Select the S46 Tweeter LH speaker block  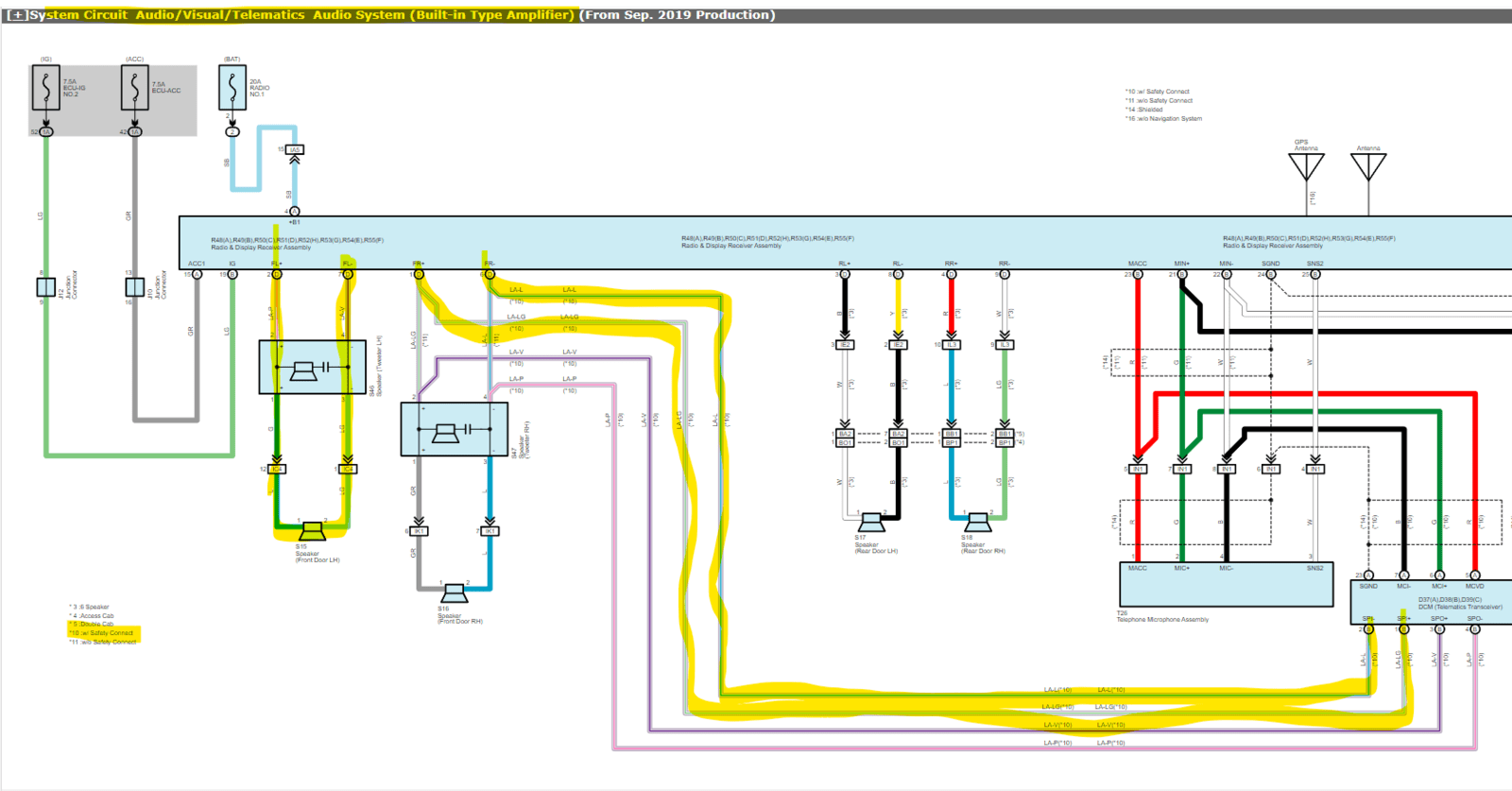[x=313, y=368]
